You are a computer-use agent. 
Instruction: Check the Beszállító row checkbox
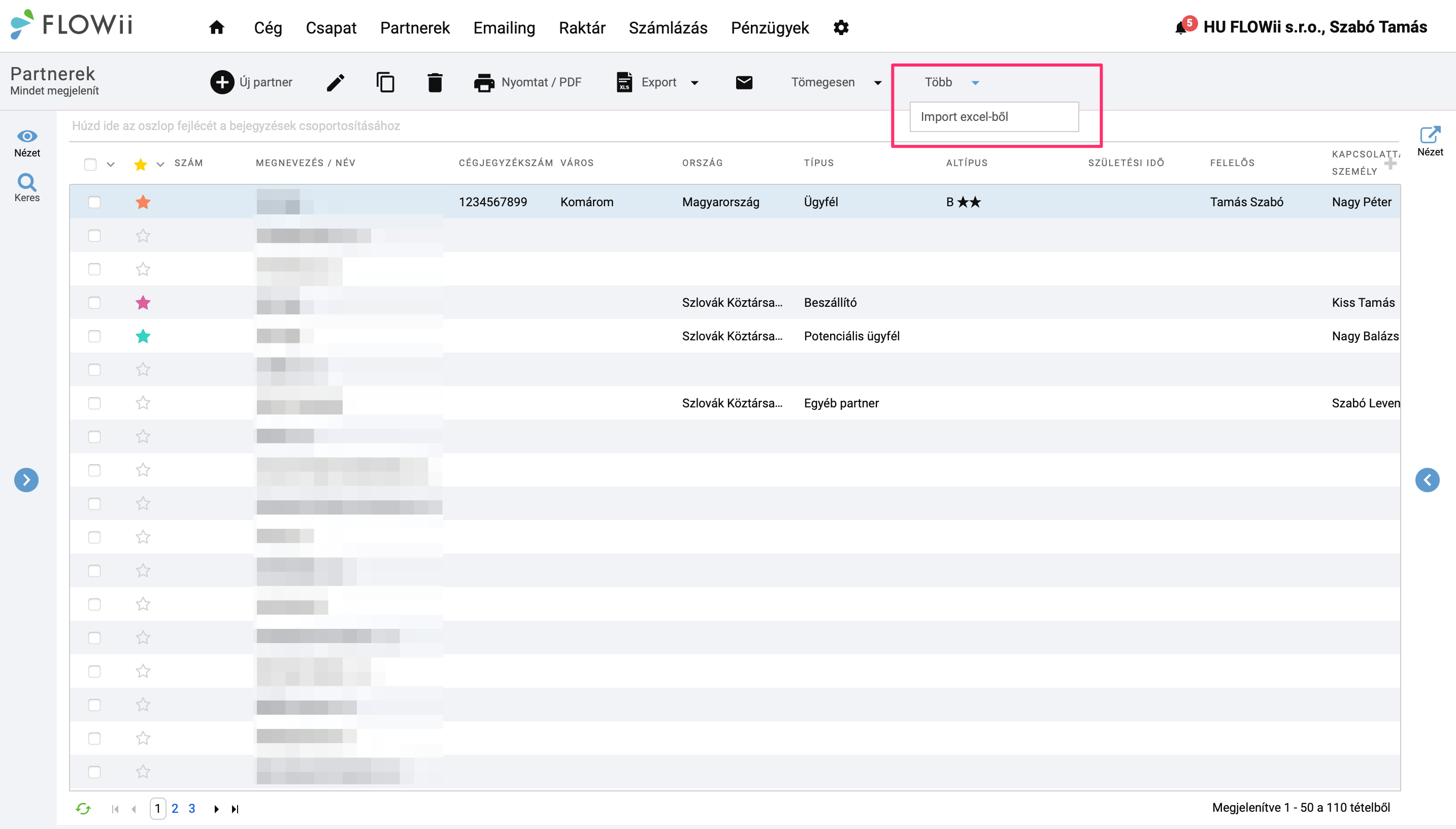tap(94, 302)
